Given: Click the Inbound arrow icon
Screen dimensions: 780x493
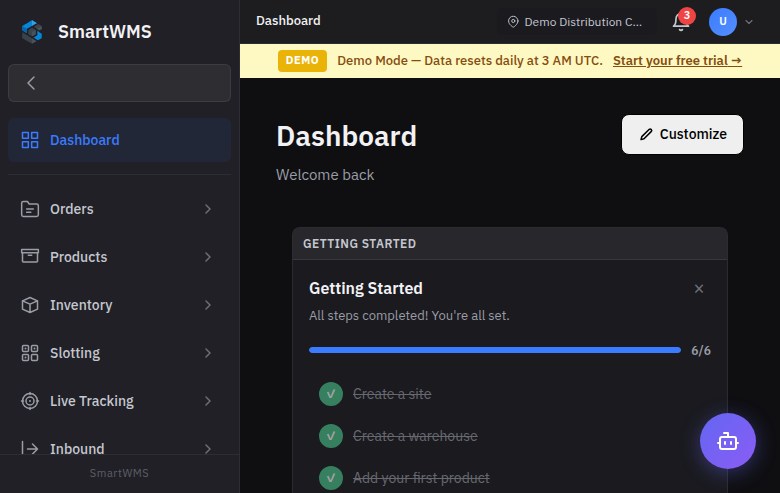Looking at the screenshot, I should [x=30, y=448].
